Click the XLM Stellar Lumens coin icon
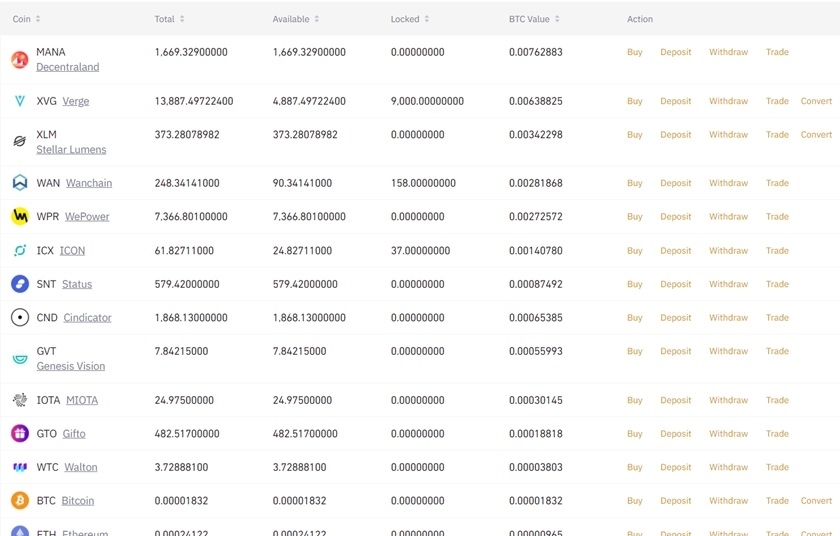Image resolution: width=840 pixels, height=536 pixels. (x=20, y=141)
